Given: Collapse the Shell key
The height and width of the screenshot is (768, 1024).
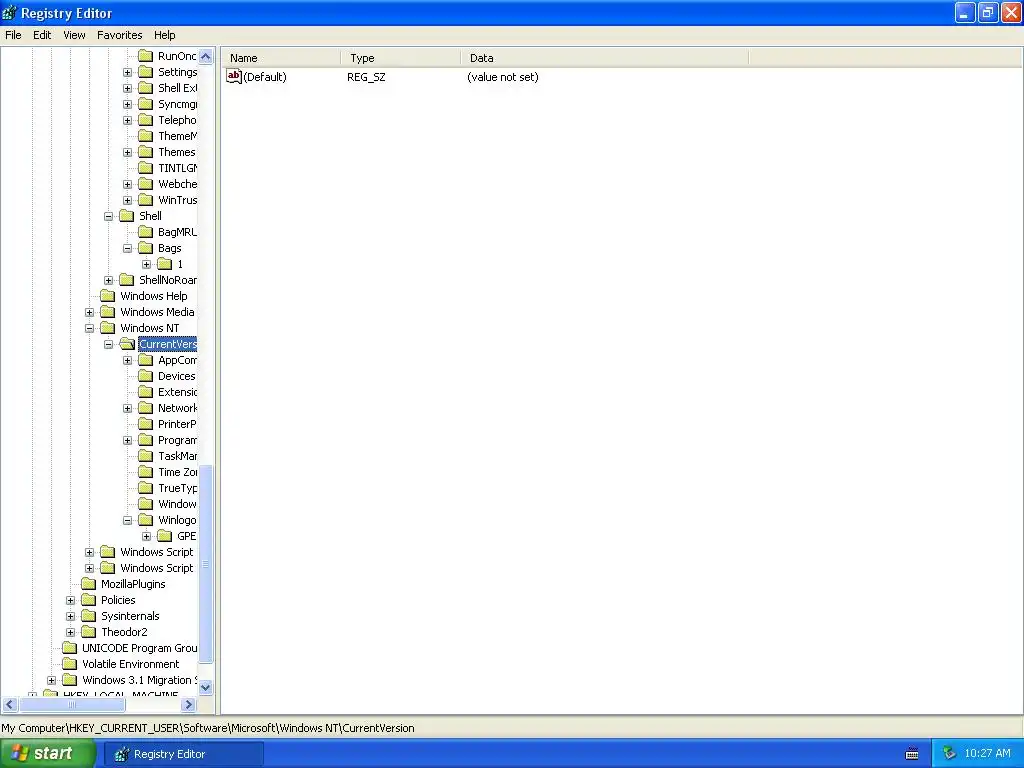Looking at the screenshot, I should point(108,216).
